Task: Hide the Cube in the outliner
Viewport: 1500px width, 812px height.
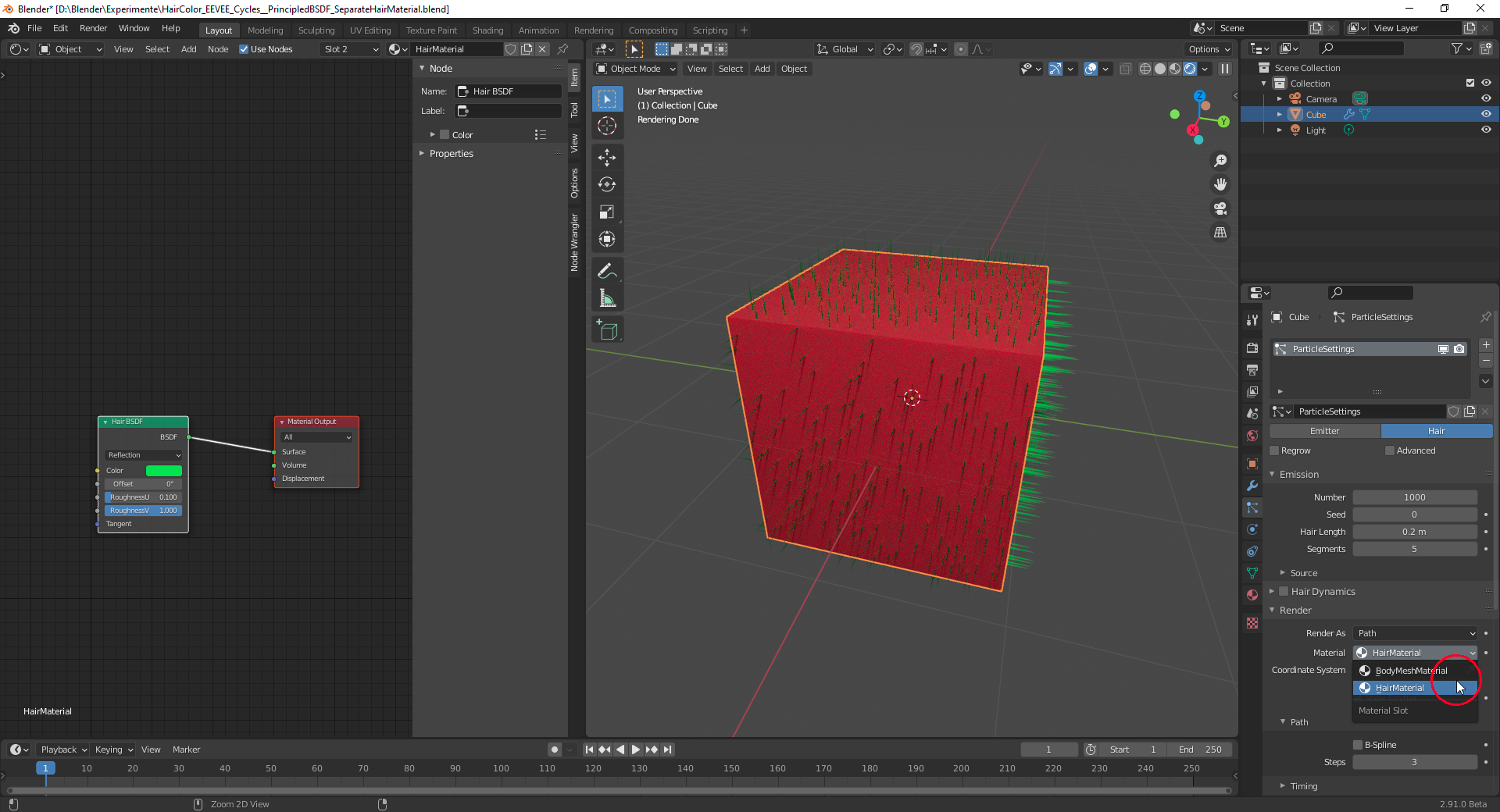Action: click(x=1486, y=114)
